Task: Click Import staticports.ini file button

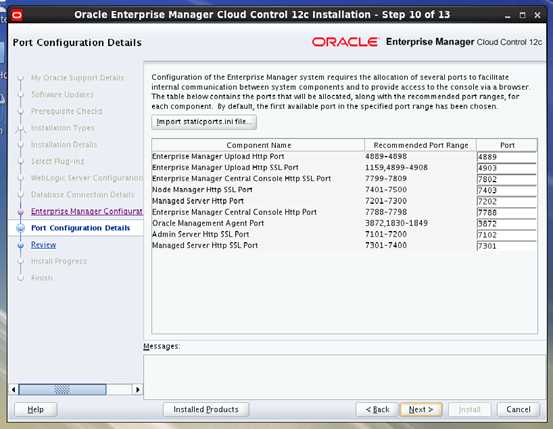Action: tap(204, 122)
